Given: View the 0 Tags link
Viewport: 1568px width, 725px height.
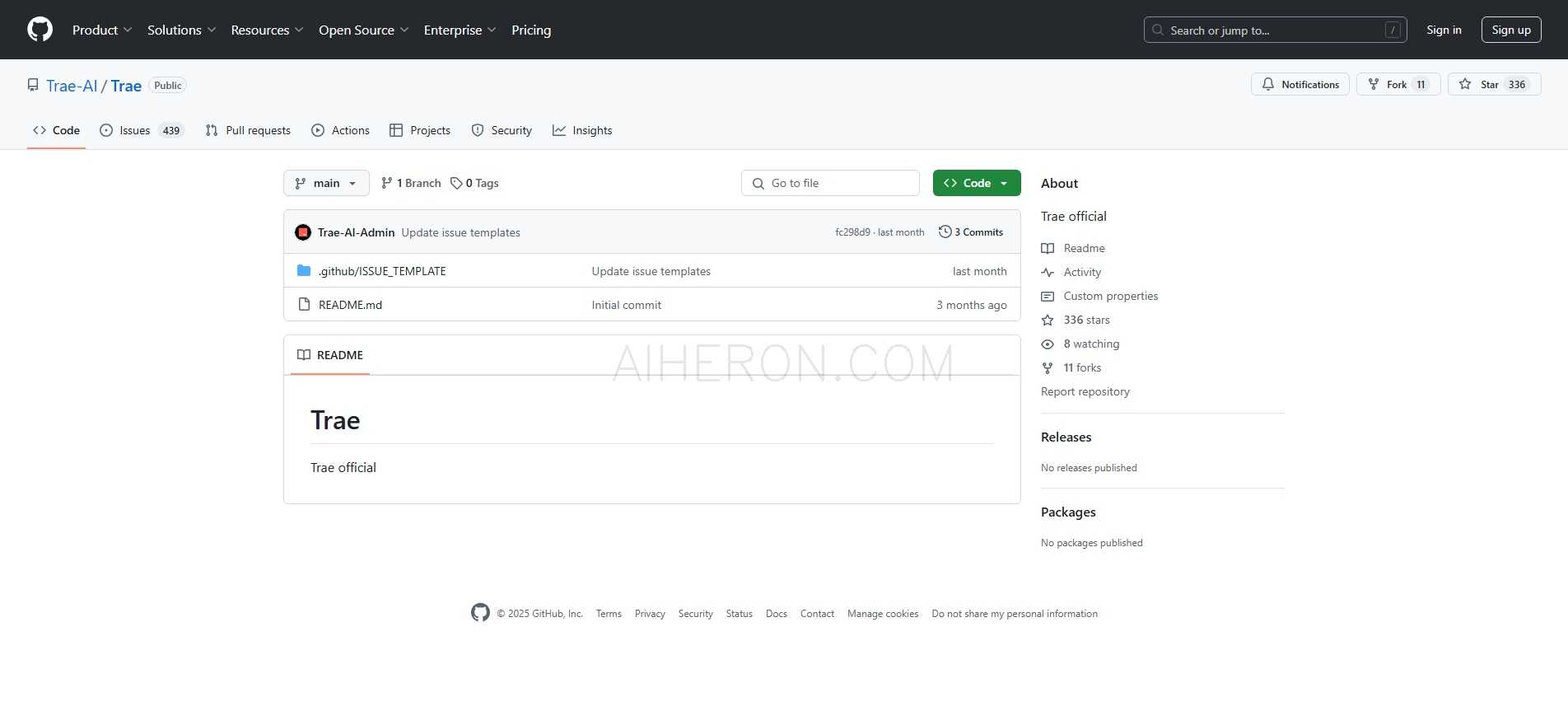Looking at the screenshot, I should pyautogui.click(x=474, y=183).
